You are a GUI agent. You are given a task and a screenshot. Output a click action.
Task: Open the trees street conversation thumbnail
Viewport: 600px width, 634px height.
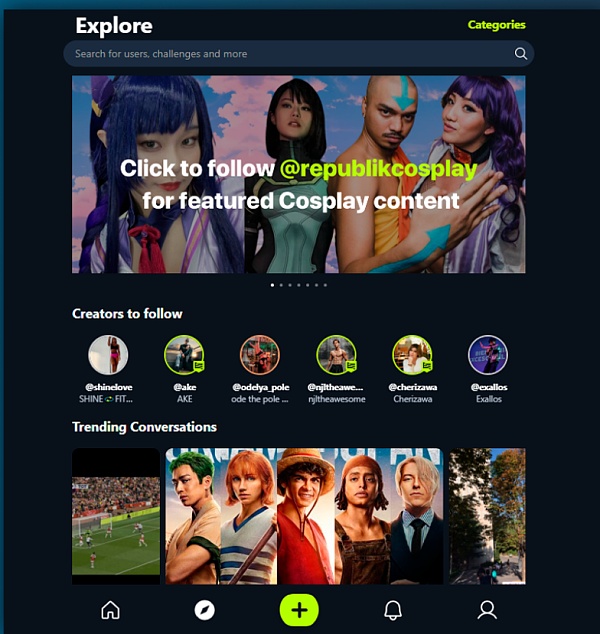click(x=488, y=516)
